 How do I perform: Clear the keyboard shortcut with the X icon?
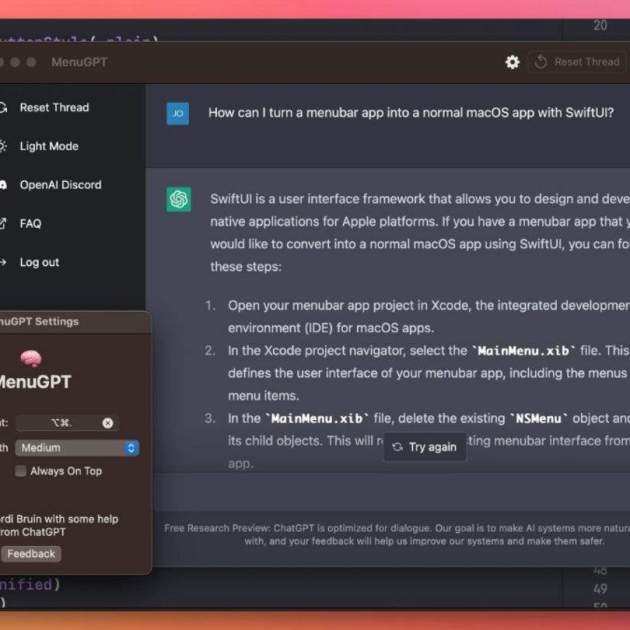[108, 423]
